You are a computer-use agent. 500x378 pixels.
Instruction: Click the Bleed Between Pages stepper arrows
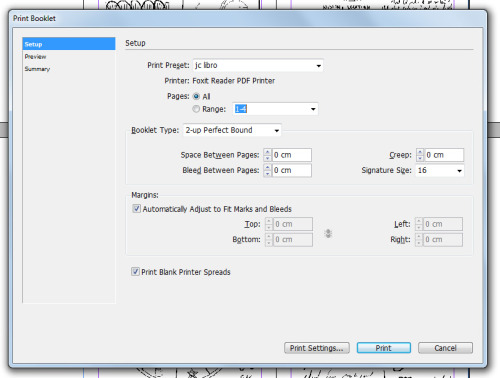[x=268, y=170]
